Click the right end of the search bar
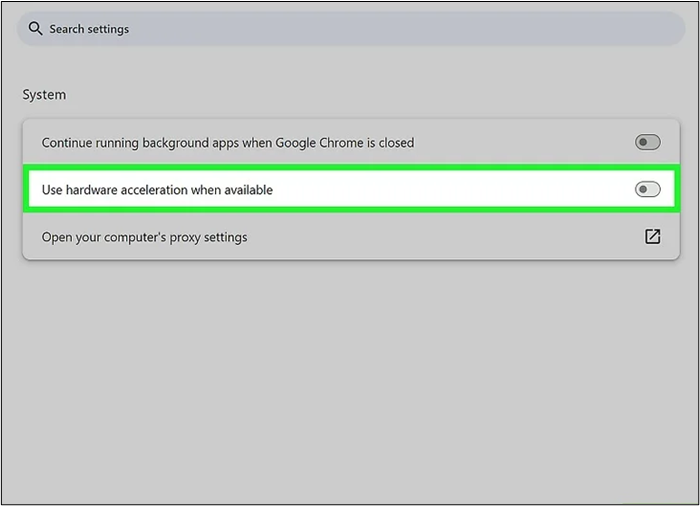Image resolution: width=700 pixels, height=506 pixels. (x=660, y=29)
